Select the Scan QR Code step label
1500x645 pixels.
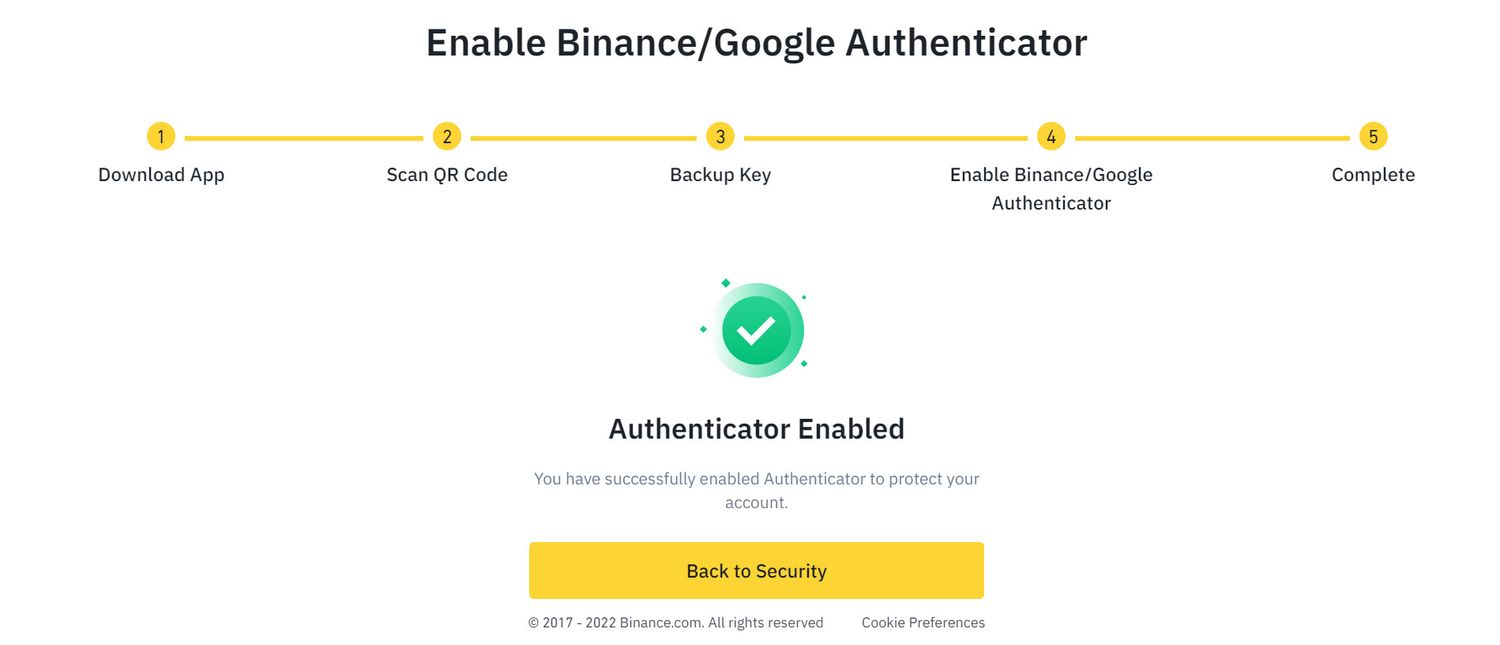pos(447,174)
